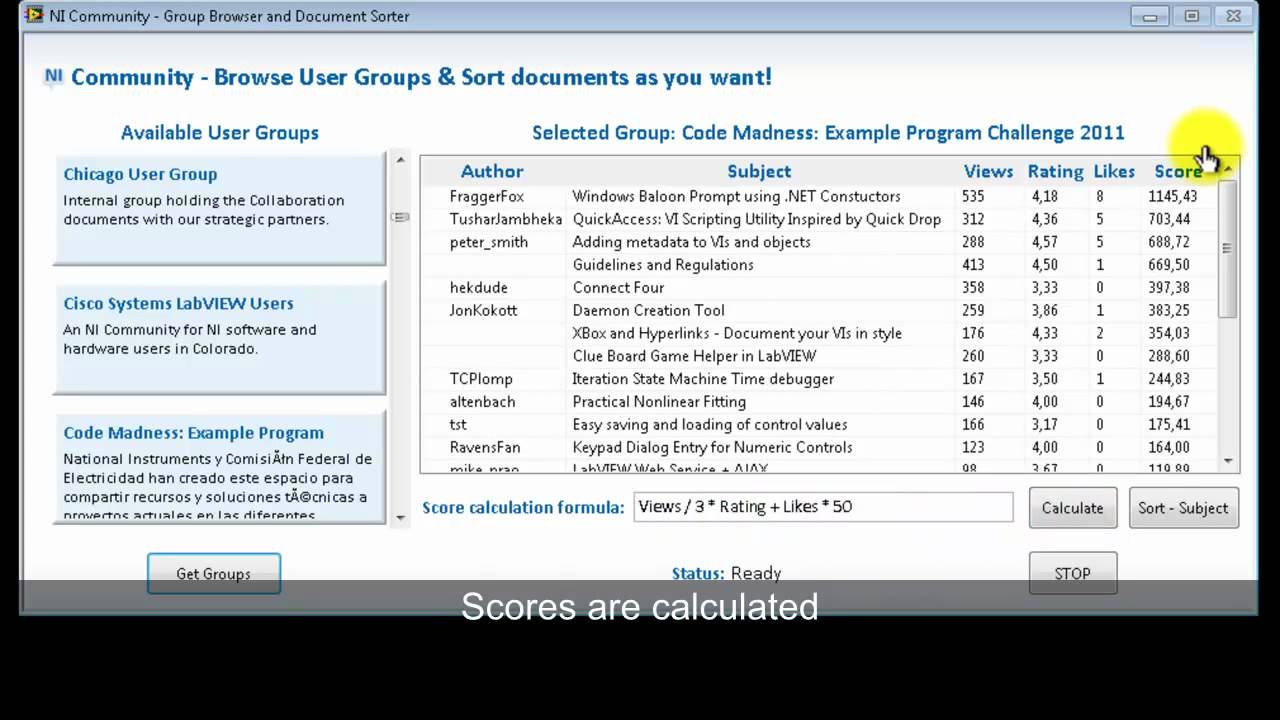
Task: Click the views value 535
Action: tap(973, 196)
